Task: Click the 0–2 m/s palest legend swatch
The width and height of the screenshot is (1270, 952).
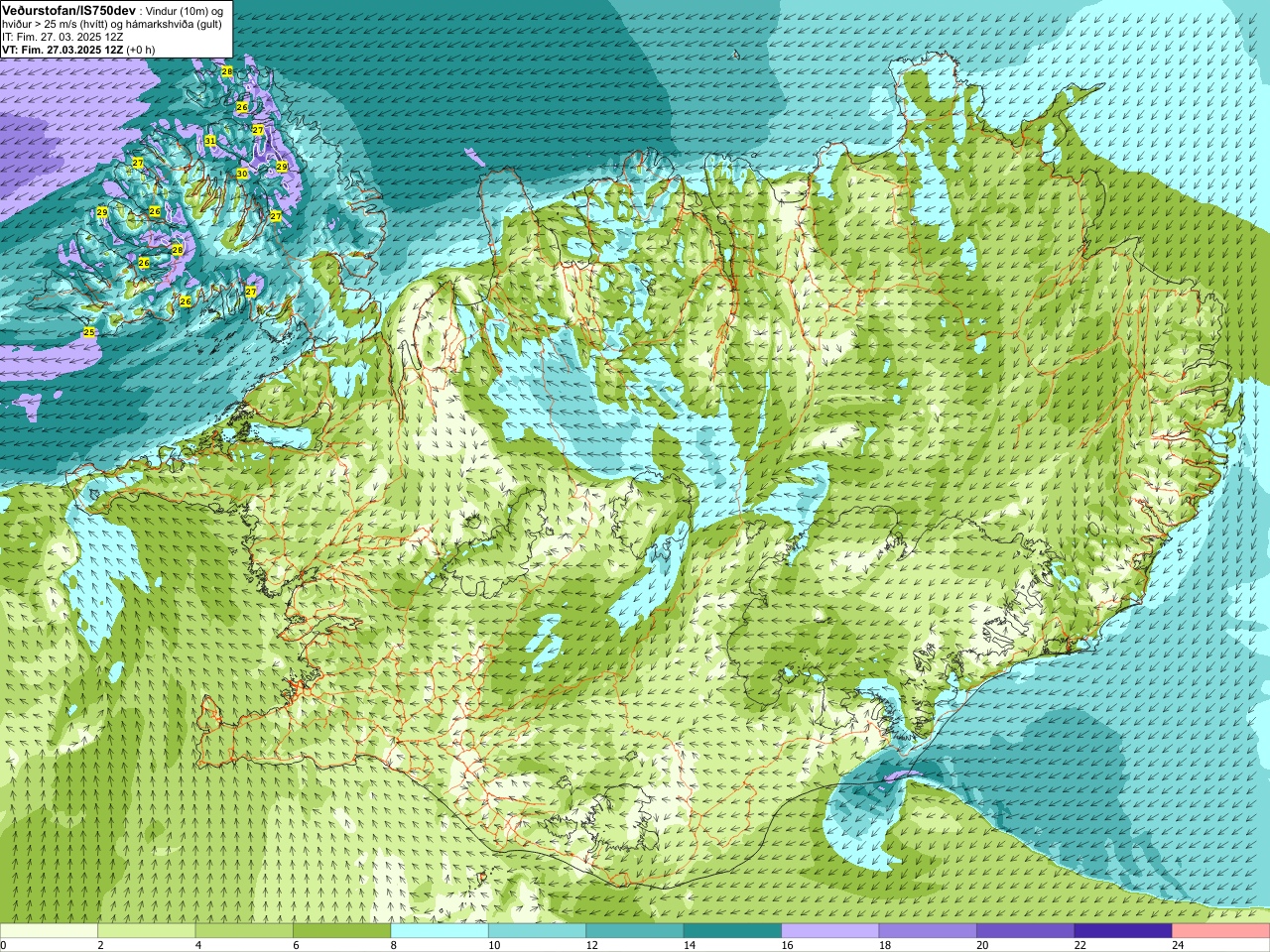Action: pos(50,931)
